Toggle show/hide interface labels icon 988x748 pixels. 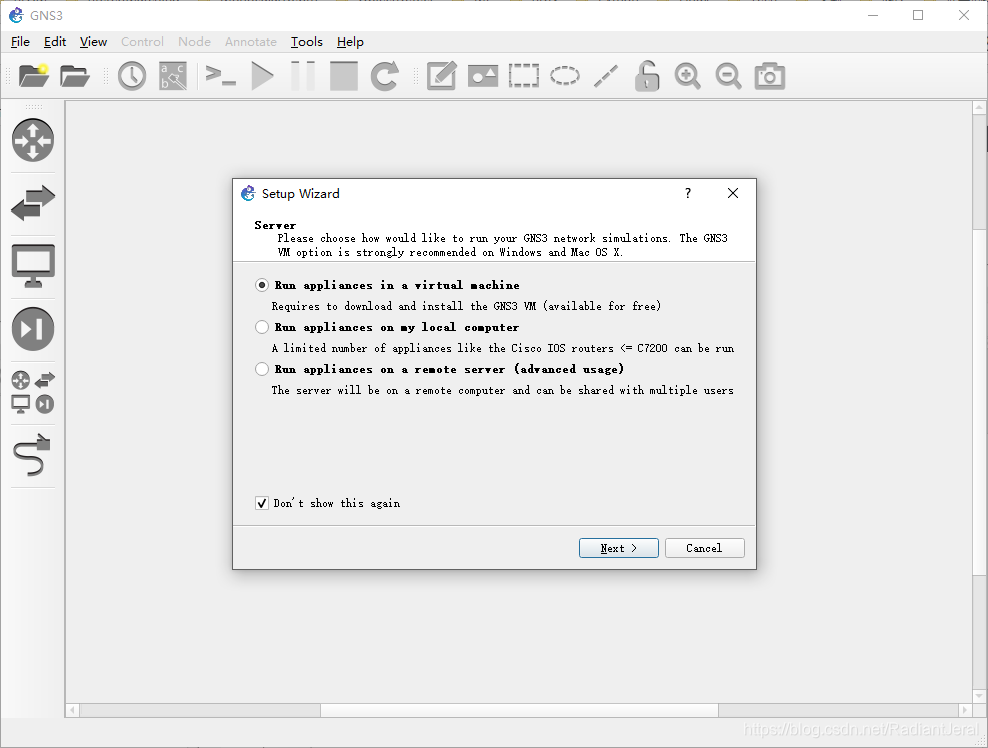pyautogui.click(x=173, y=76)
